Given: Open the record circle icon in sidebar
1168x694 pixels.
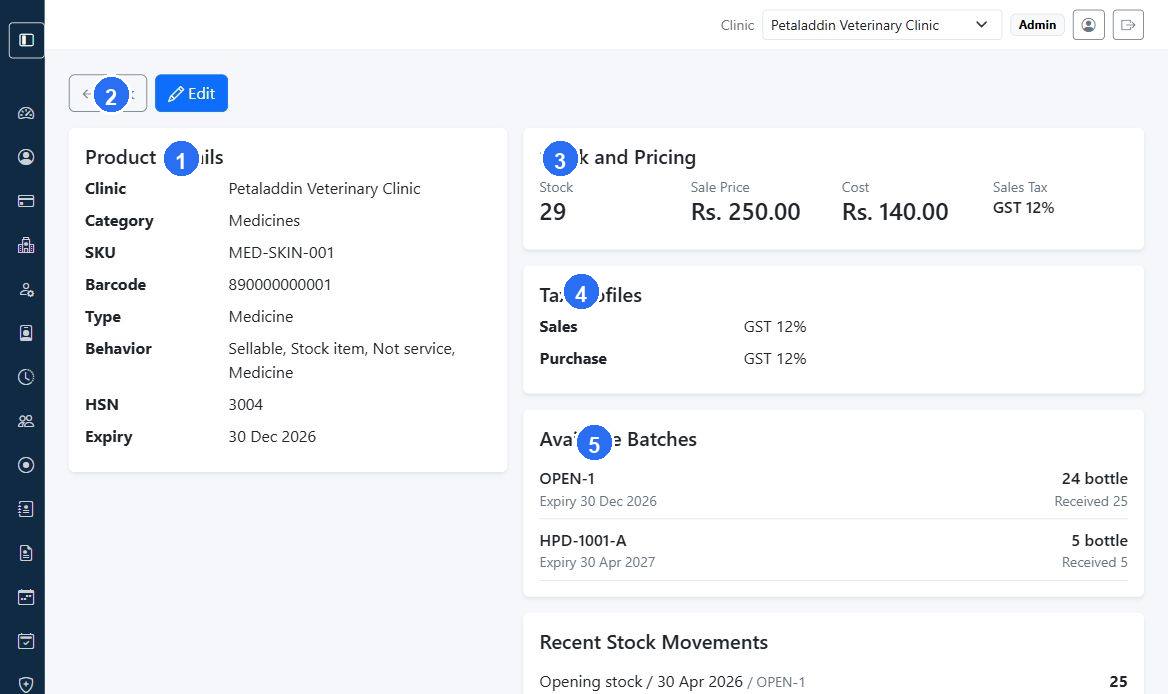Looking at the screenshot, I should pyautogui.click(x=26, y=465).
